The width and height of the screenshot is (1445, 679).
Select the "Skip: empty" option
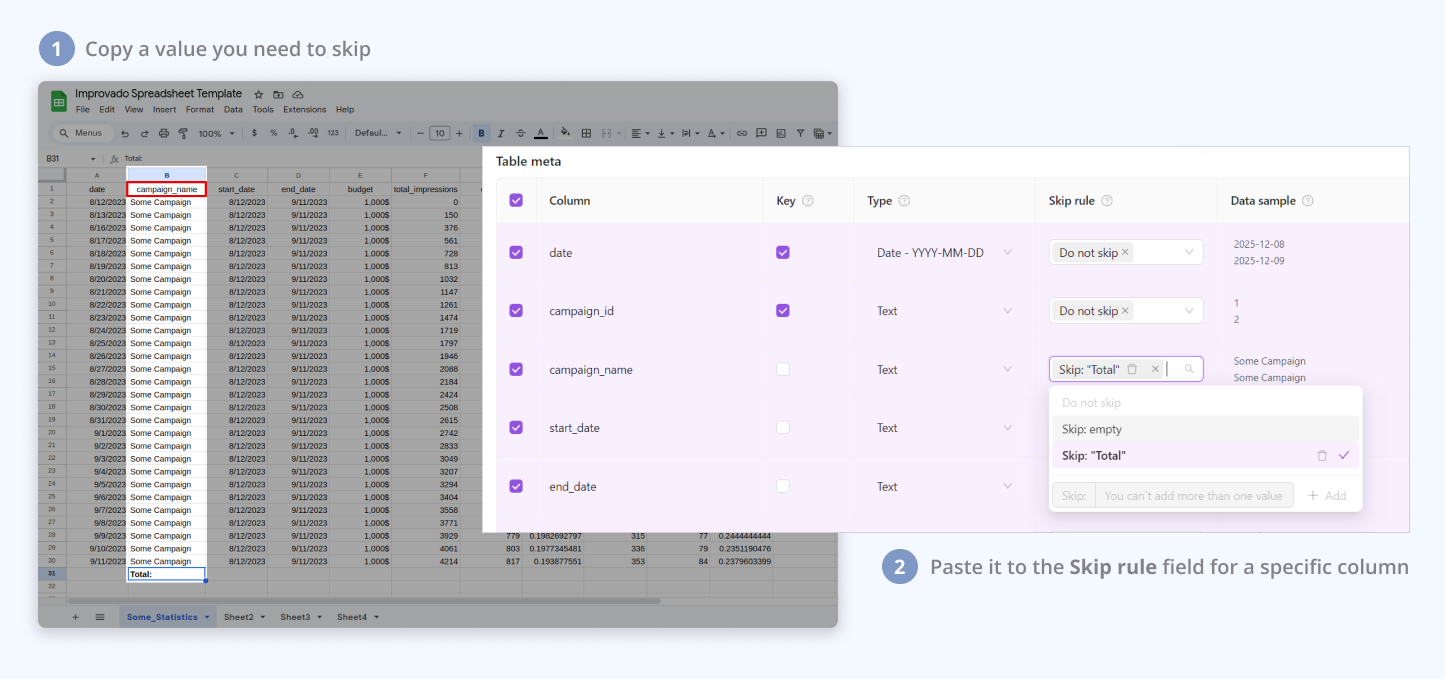[x=1092, y=429]
